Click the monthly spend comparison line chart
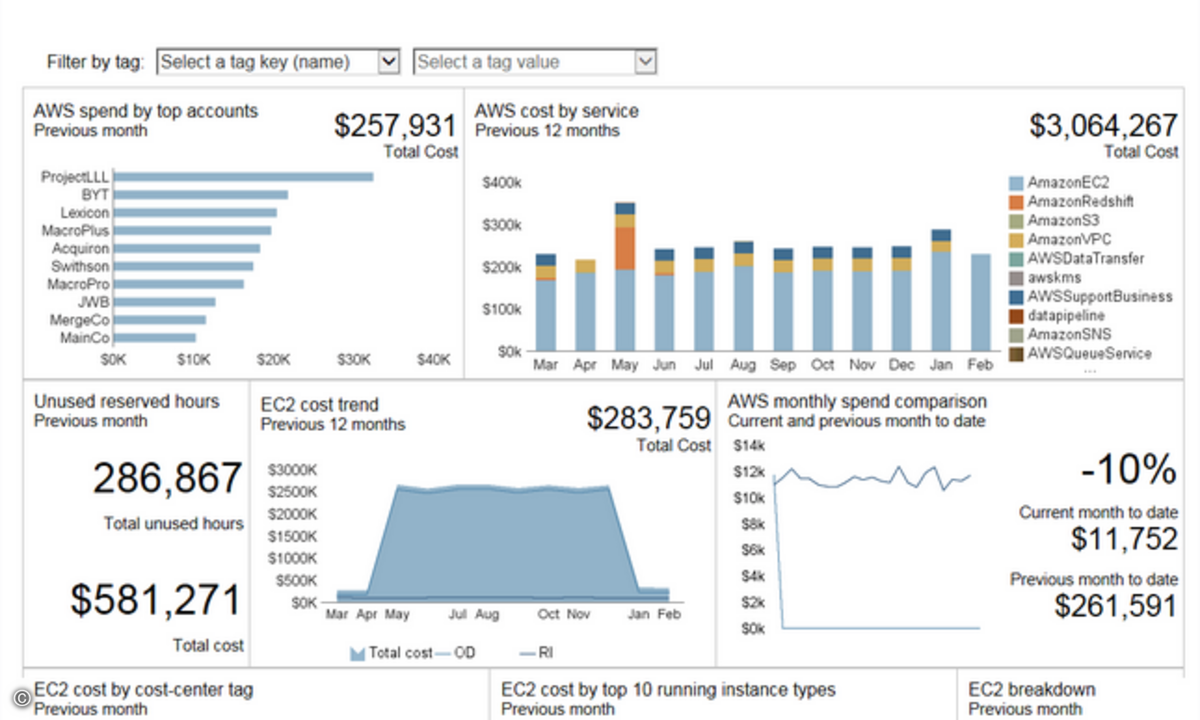 coord(876,548)
